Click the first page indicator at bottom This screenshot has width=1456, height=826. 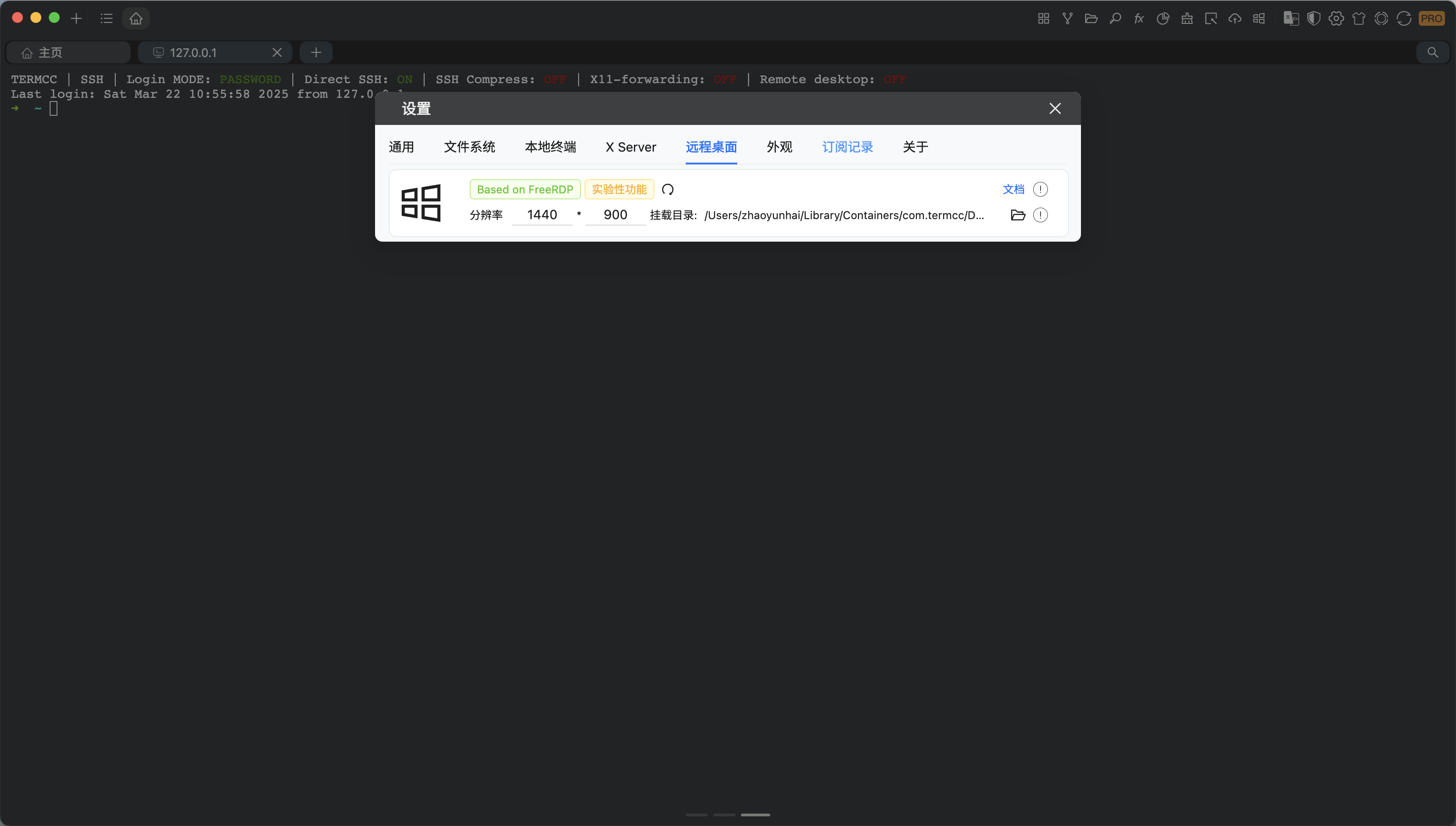coord(696,815)
